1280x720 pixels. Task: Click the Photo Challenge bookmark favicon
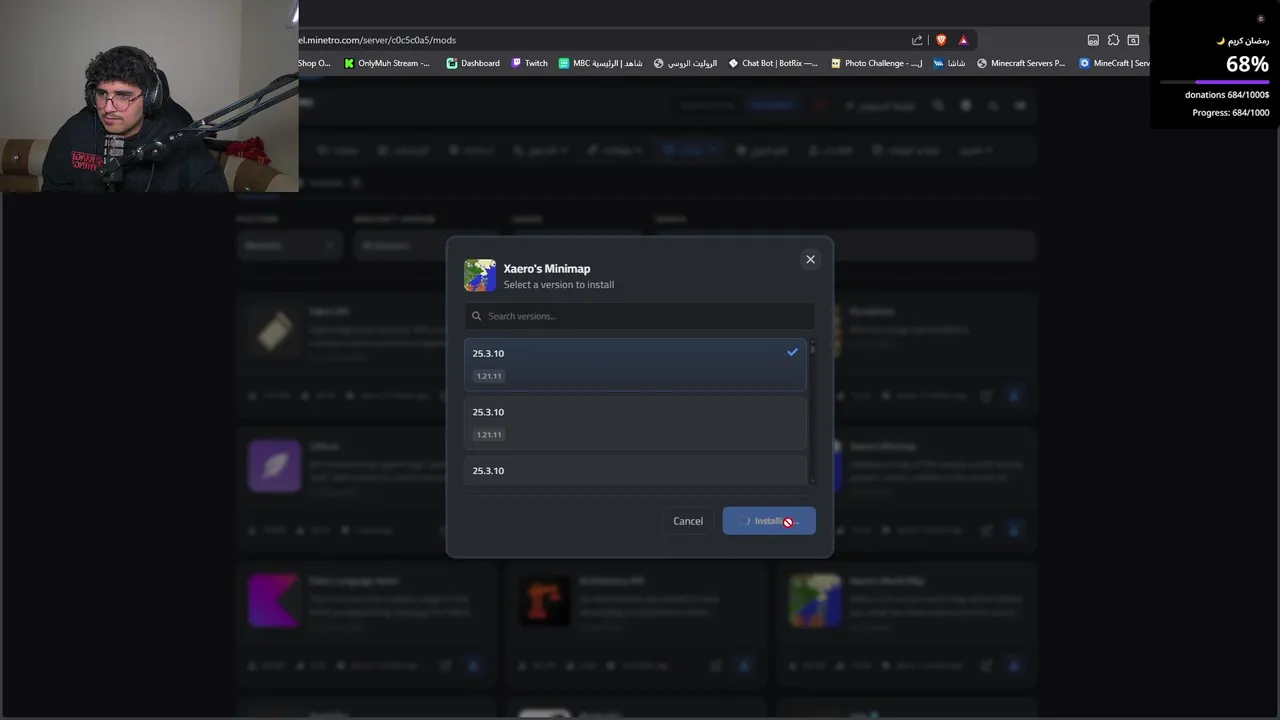pyautogui.click(x=836, y=63)
